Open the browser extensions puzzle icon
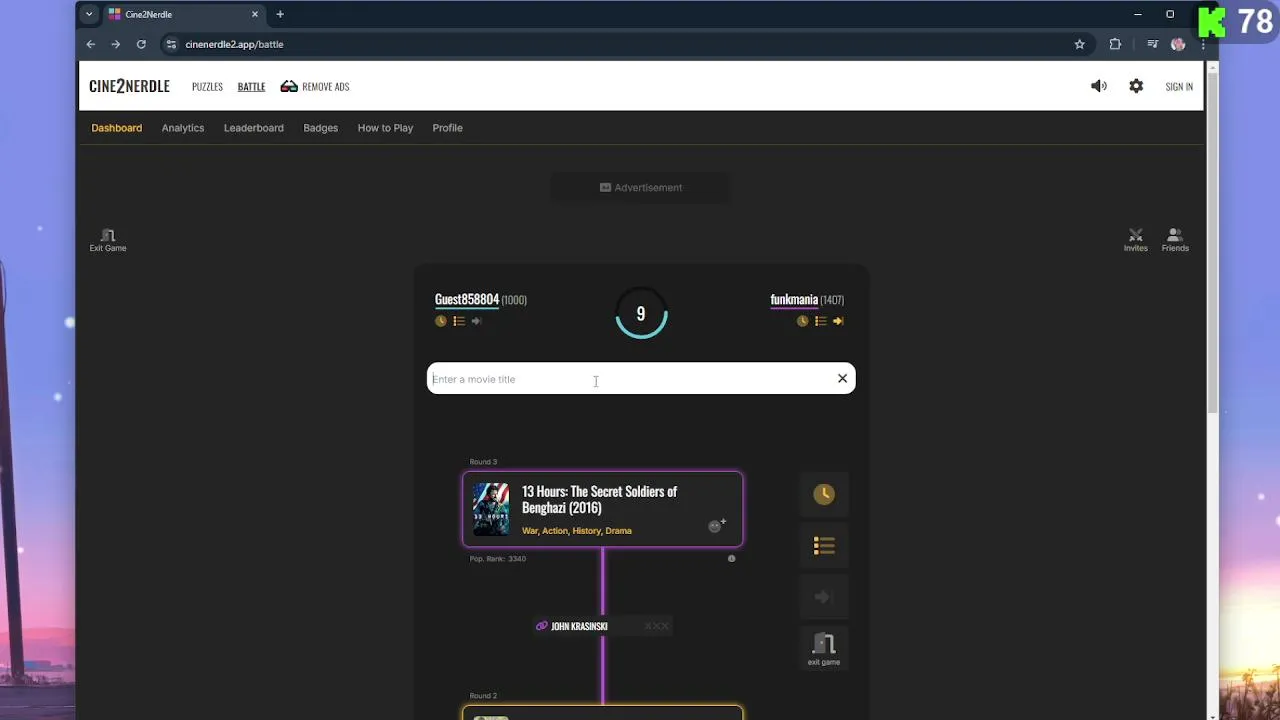Image resolution: width=1280 pixels, height=720 pixels. [1115, 44]
